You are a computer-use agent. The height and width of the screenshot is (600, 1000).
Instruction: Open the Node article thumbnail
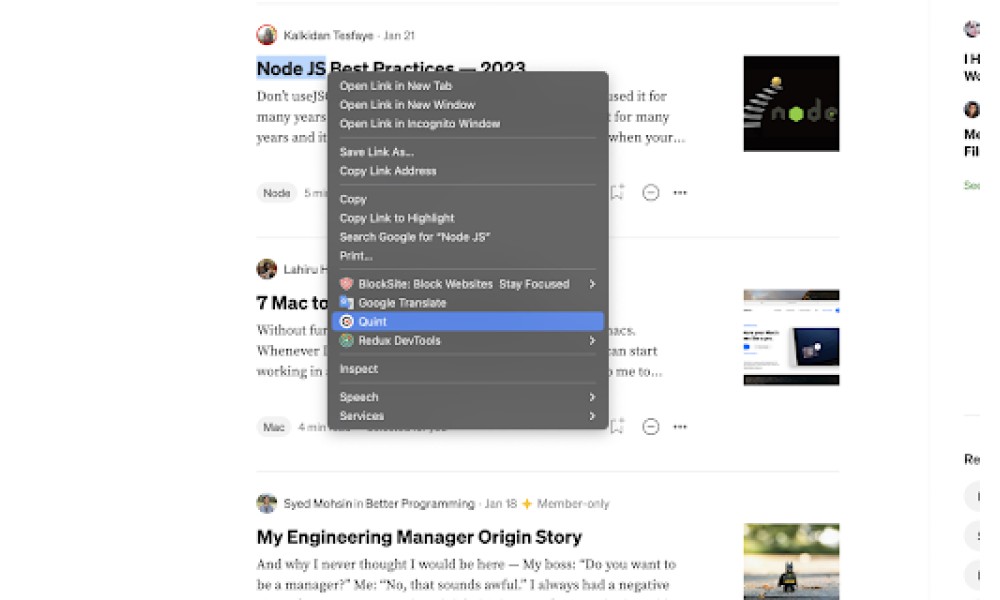[x=791, y=103]
